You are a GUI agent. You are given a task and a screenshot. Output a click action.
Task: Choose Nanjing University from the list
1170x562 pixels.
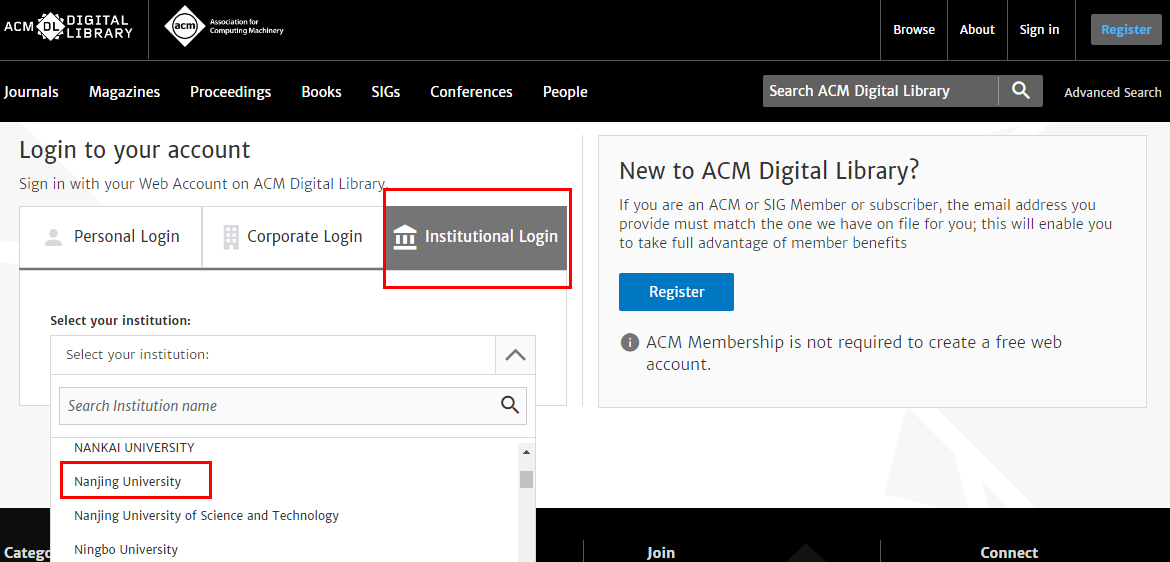(128, 482)
